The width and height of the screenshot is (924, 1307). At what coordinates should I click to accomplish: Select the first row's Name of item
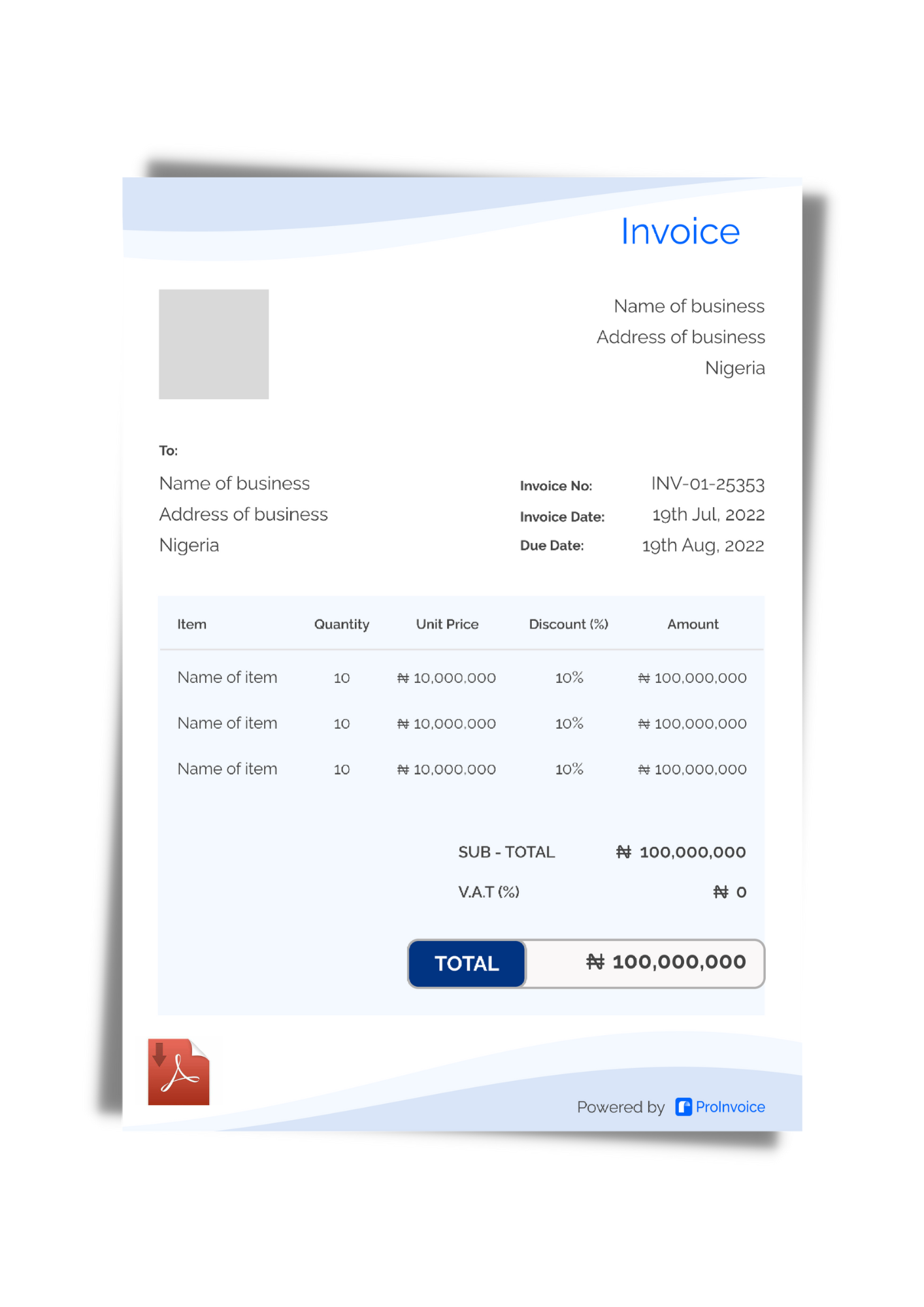tap(227, 678)
